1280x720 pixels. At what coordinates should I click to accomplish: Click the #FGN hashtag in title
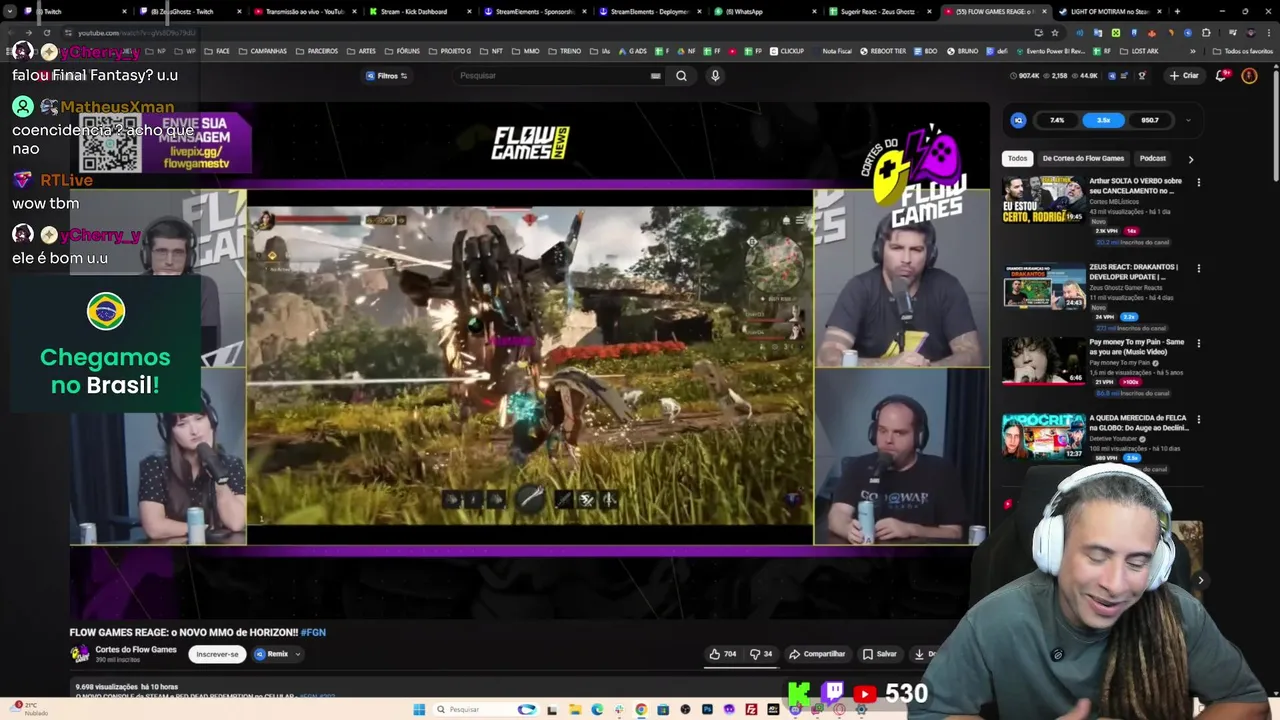click(313, 632)
